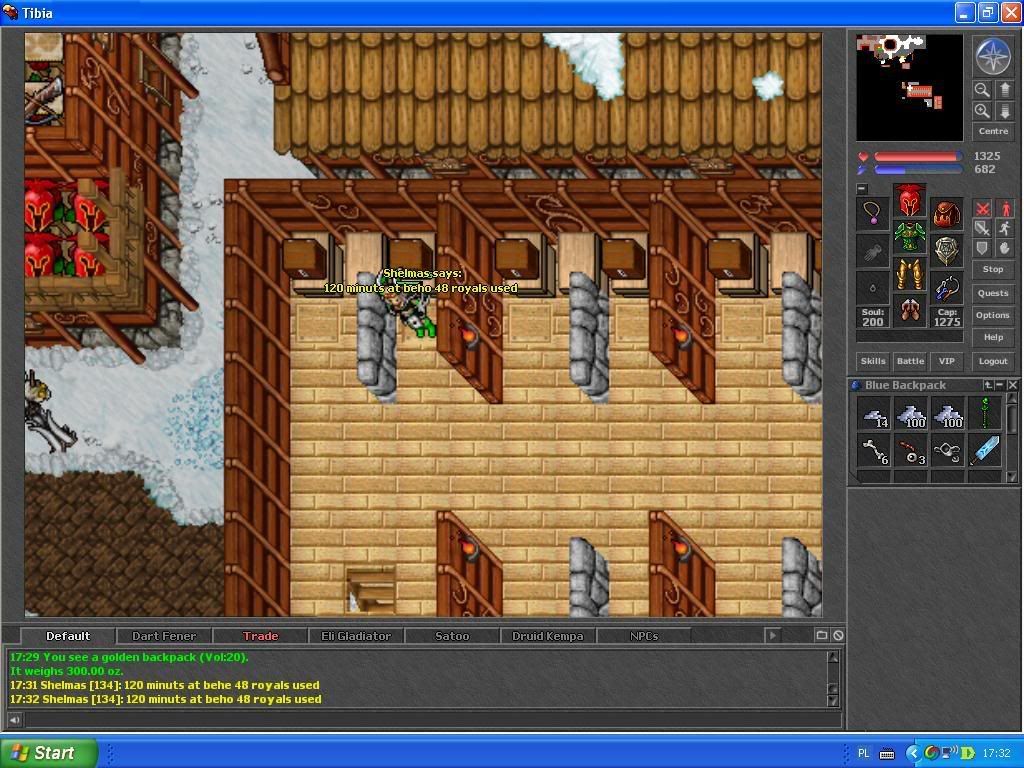This screenshot has width=1024, height=768.
Task: Show more chat tabs with right arrow
Action: pyautogui.click(x=773, y=635)
